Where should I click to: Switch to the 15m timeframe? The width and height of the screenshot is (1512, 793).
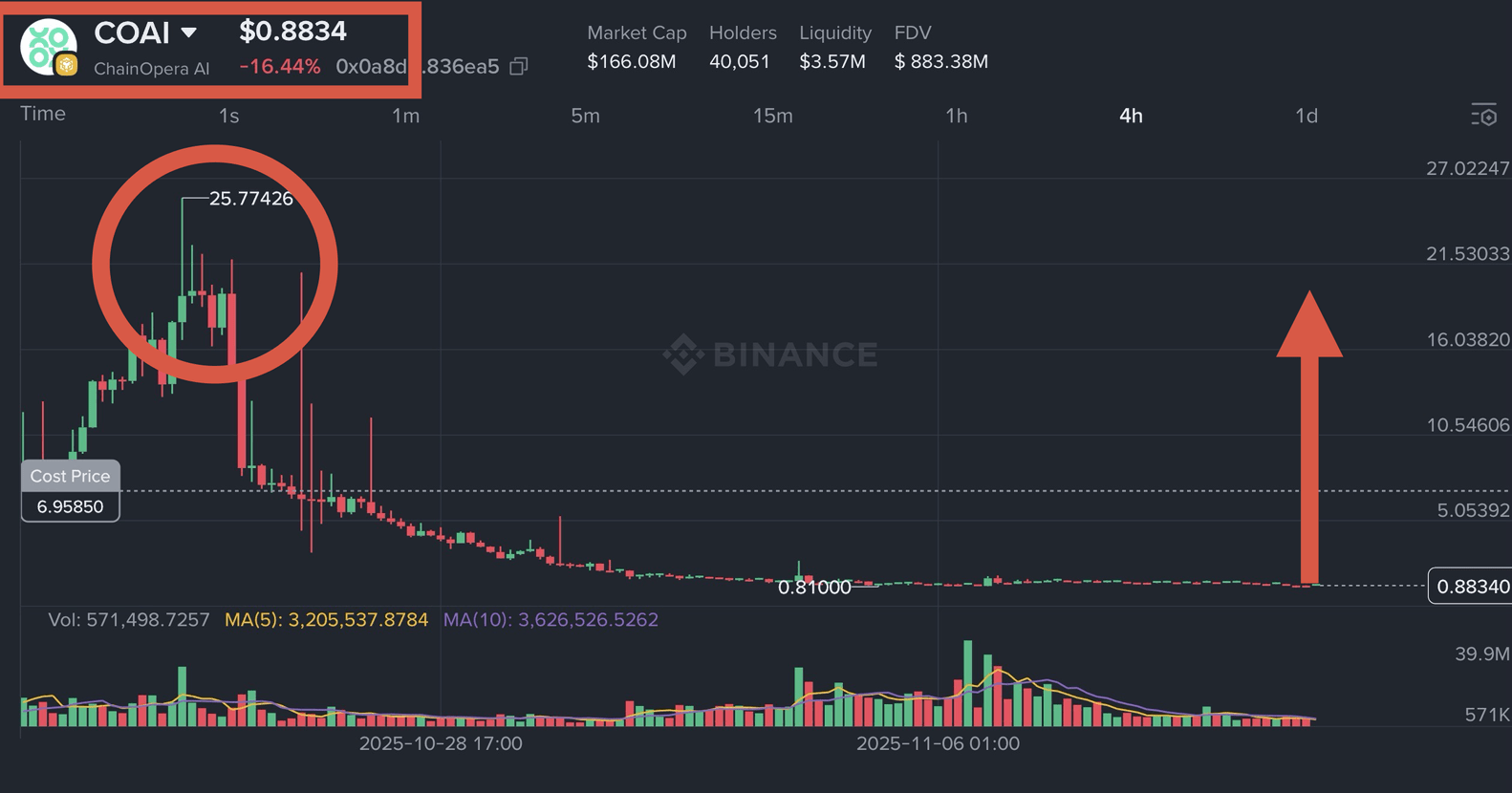pyautogui.click(x=772, y=116)
